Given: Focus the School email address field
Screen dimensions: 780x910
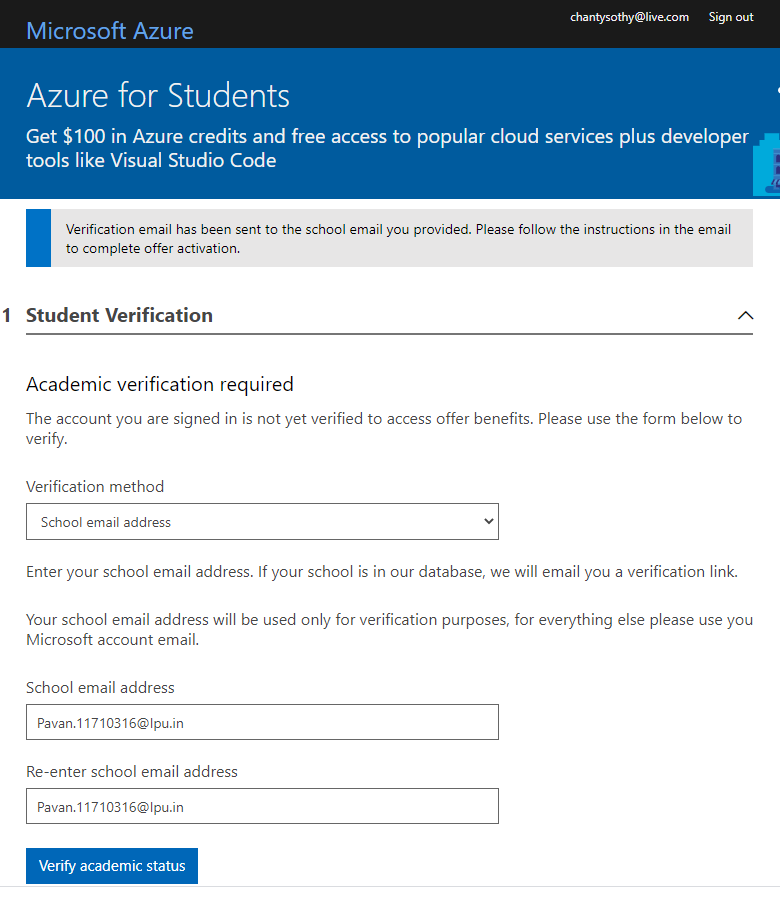Looking at the screenshot, I should 262,722.
